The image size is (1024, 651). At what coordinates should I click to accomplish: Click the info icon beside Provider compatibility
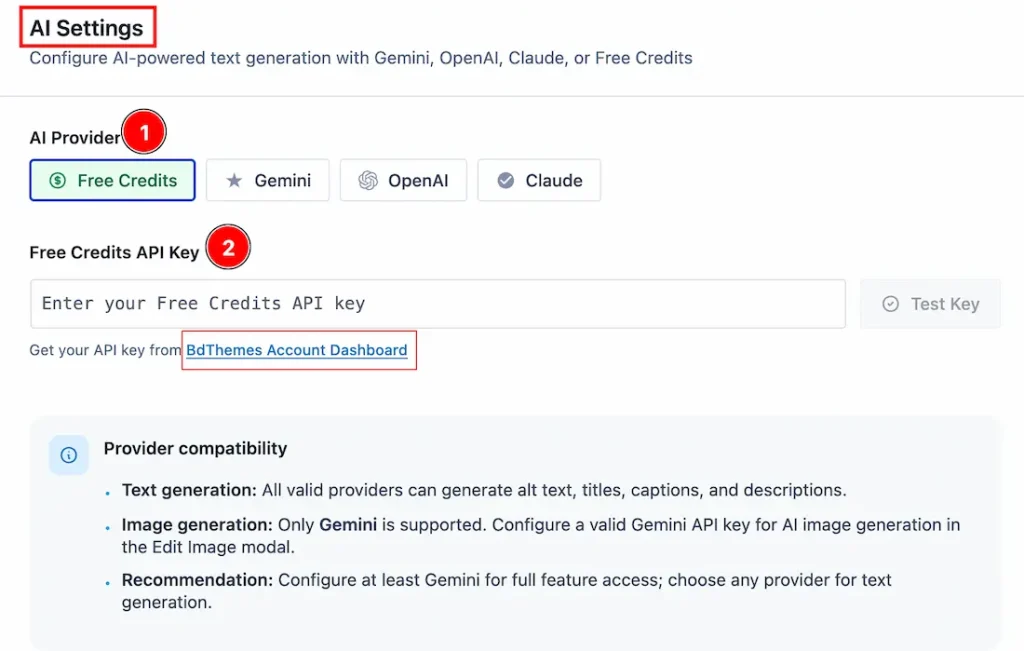[69, 455]
